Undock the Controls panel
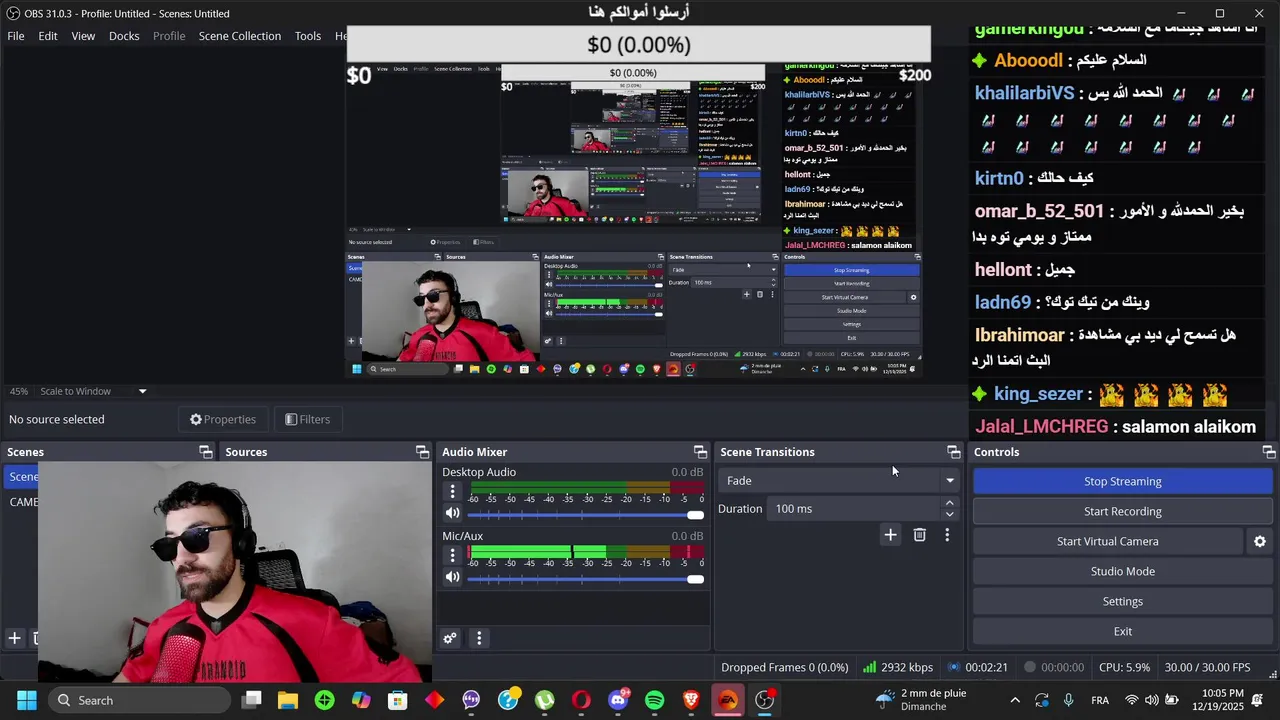This screenshot has width=1280, height=720. [x=1268, y=452]
